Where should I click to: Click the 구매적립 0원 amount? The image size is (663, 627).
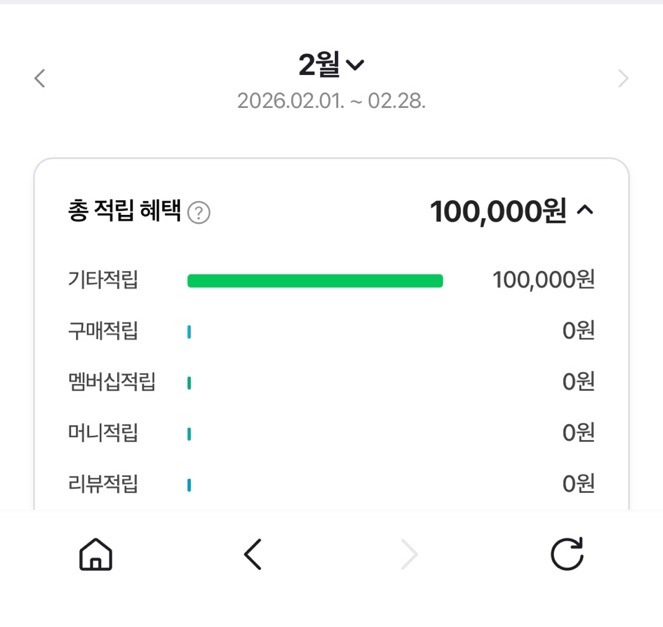click(578, 331)
